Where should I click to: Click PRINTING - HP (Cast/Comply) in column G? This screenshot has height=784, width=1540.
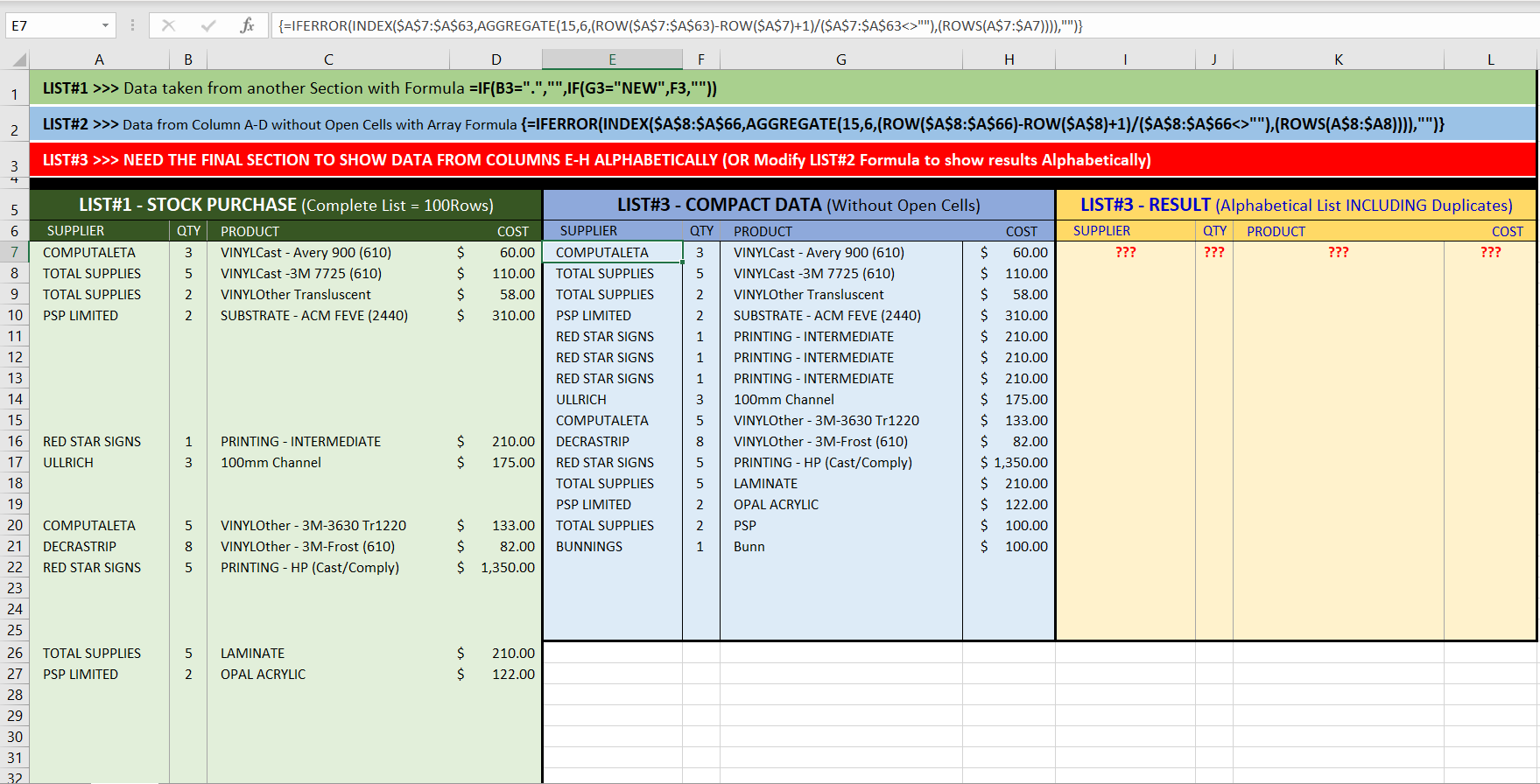823,462
